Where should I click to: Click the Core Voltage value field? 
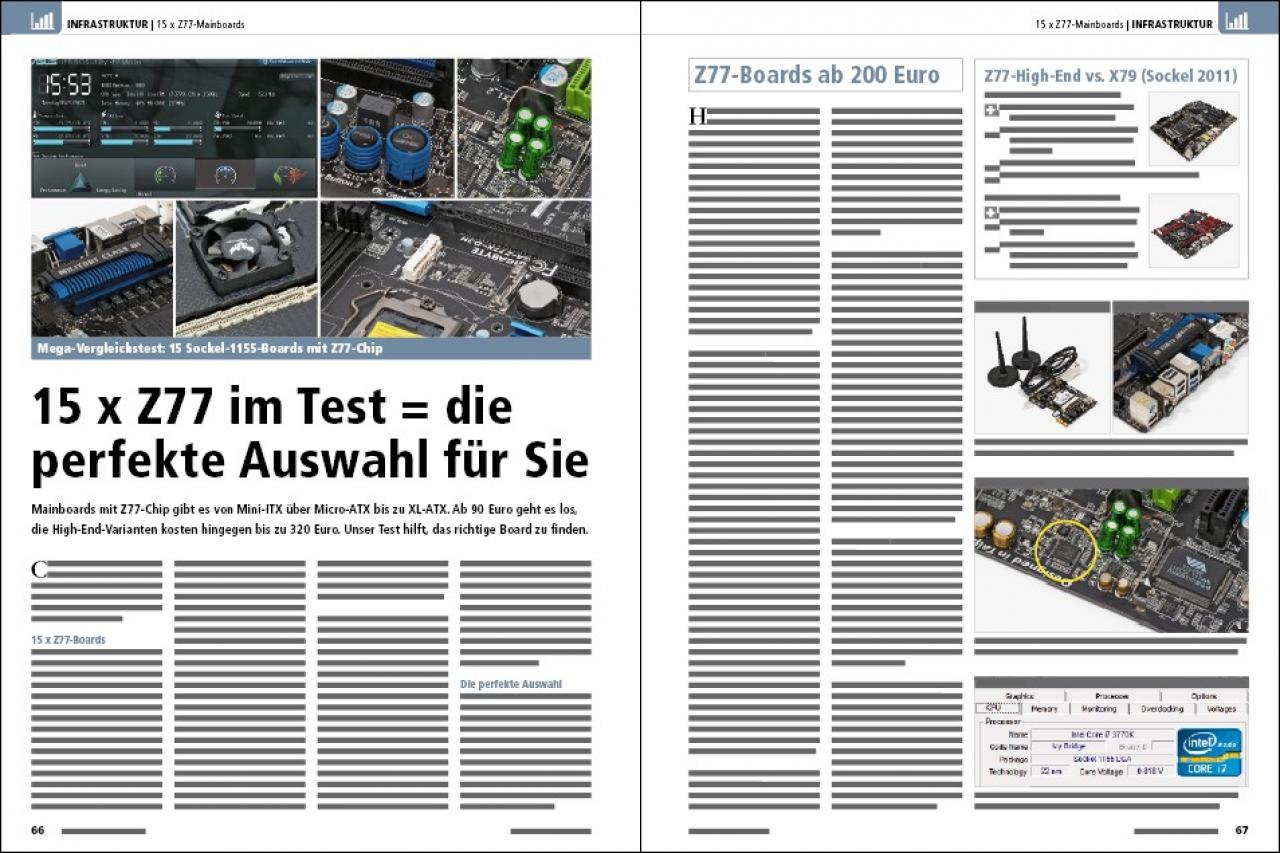click(x=1149, y=772)
